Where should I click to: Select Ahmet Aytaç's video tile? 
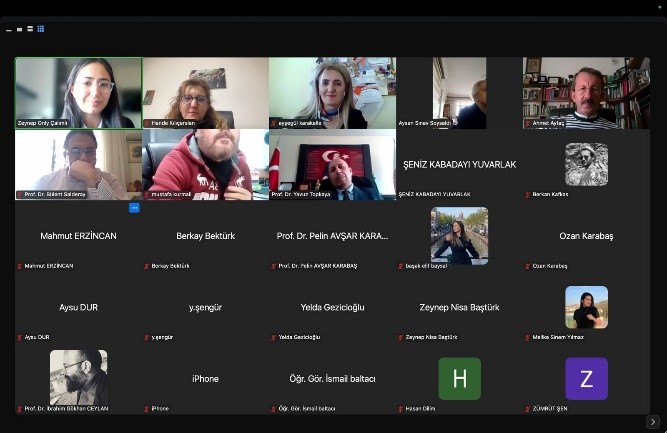(x=586, y=93)
